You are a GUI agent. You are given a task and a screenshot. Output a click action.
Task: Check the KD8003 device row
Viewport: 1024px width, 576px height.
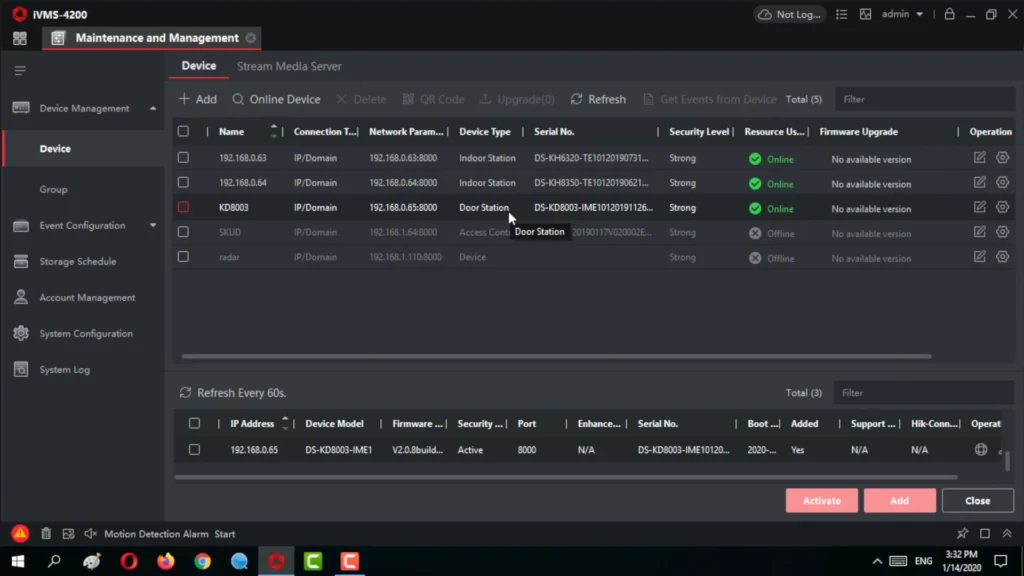tap(183, 207)
